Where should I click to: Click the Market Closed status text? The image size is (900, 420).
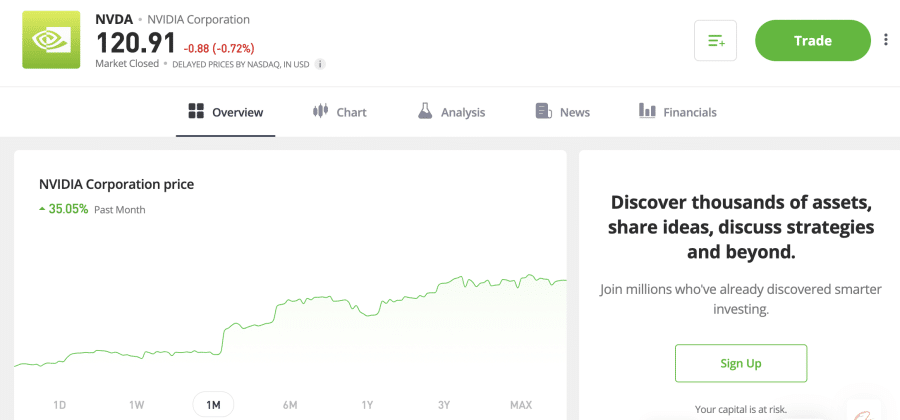127,64
